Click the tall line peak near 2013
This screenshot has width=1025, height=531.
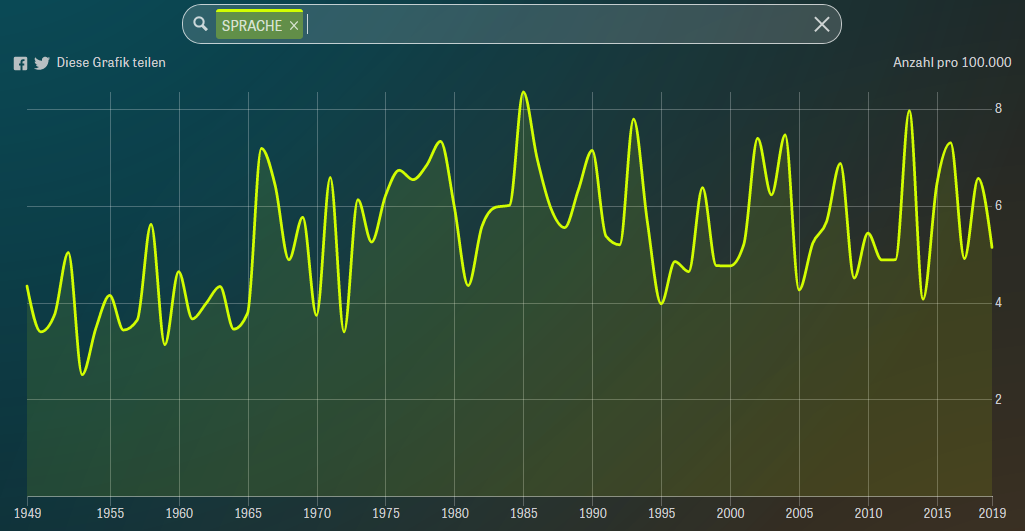pos(909,111)
